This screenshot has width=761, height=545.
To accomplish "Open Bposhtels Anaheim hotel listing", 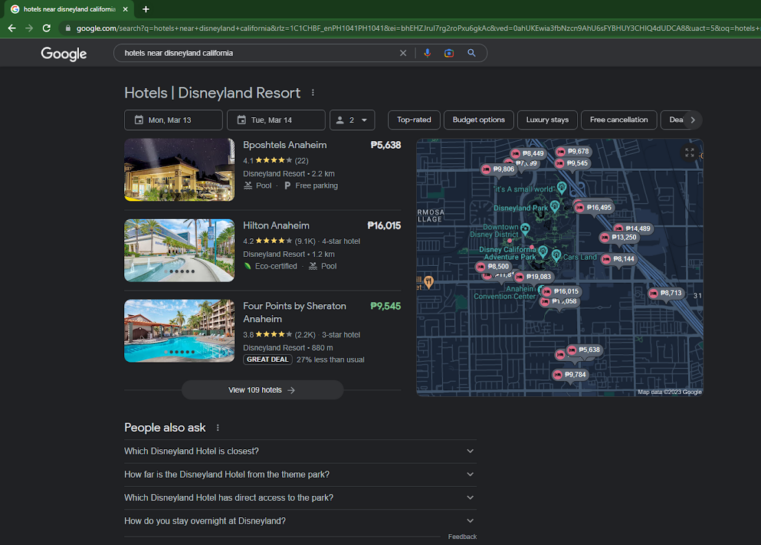I will point(285,145).
